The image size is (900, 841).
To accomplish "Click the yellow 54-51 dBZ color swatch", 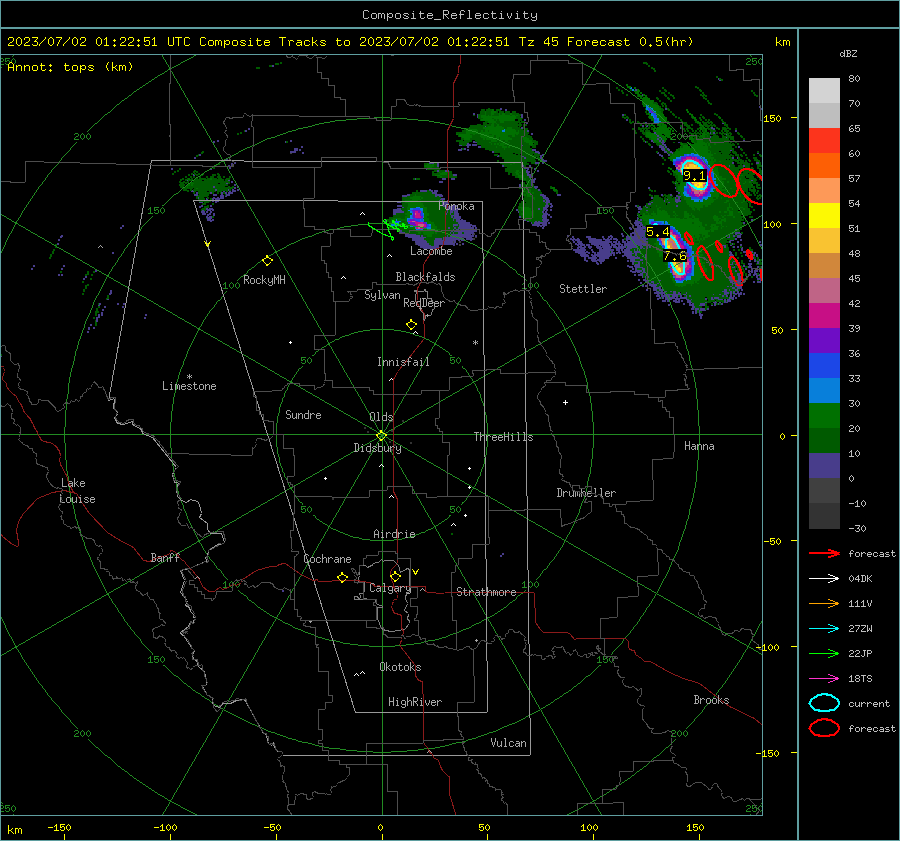I will (x=824, y=216).
